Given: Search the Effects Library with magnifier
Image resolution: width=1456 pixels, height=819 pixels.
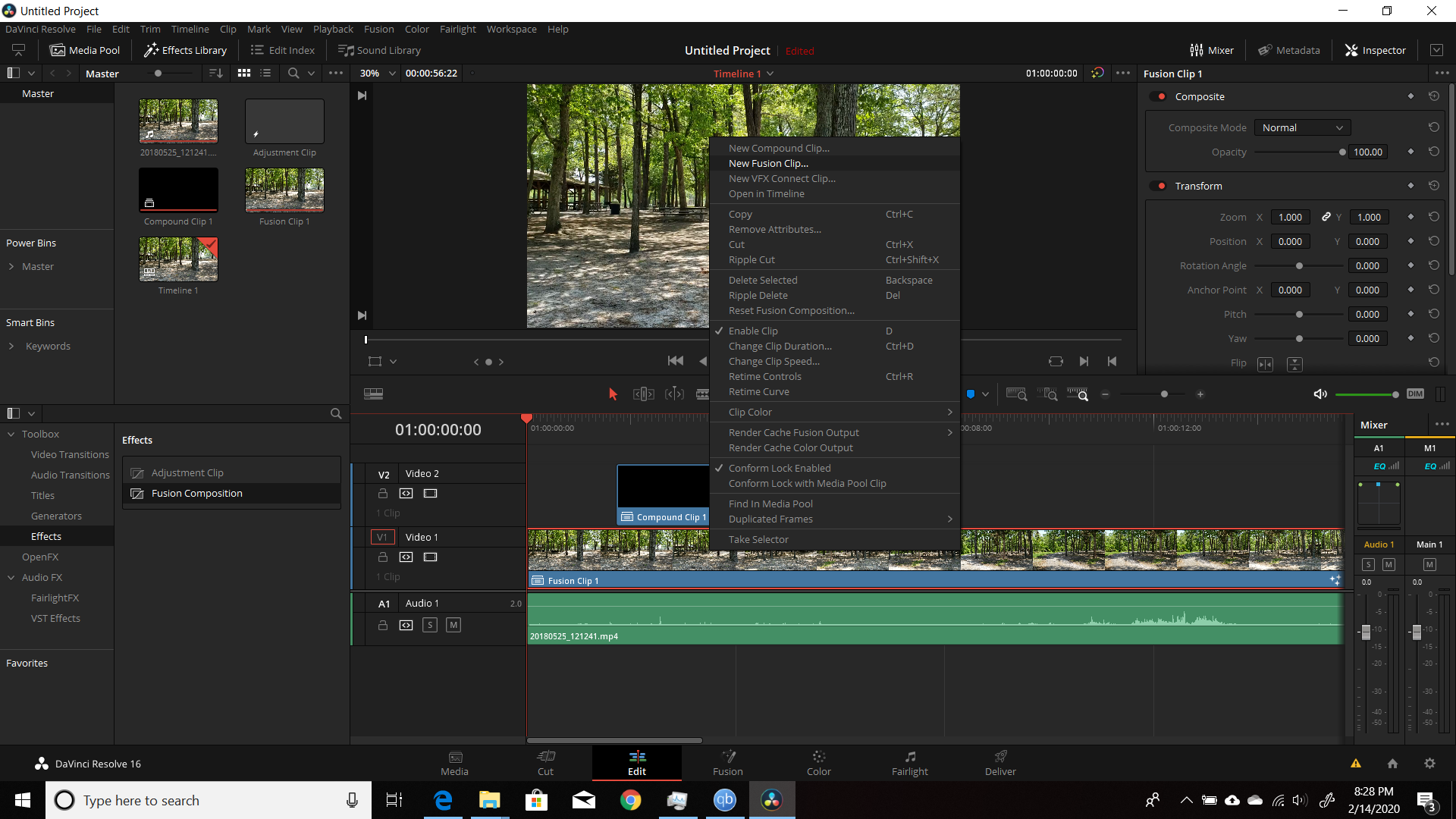Looking at the screenshot, I should (x=336, y=414).
